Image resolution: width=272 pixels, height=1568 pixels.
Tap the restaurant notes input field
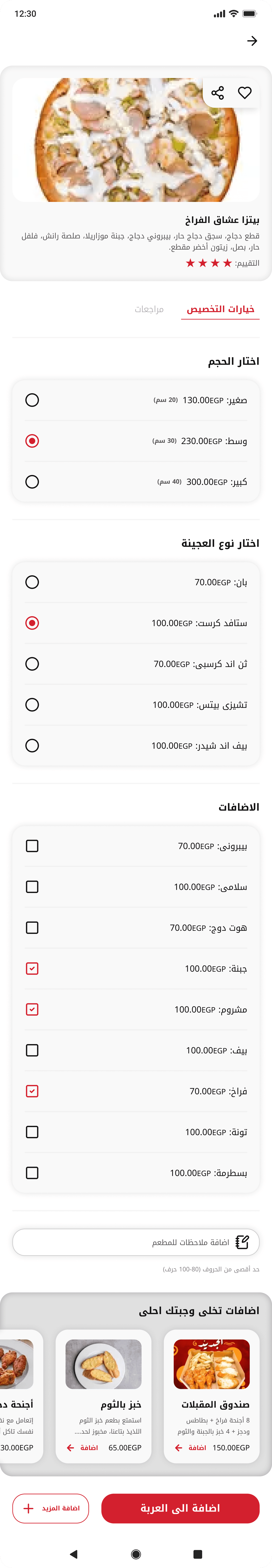127,1242
